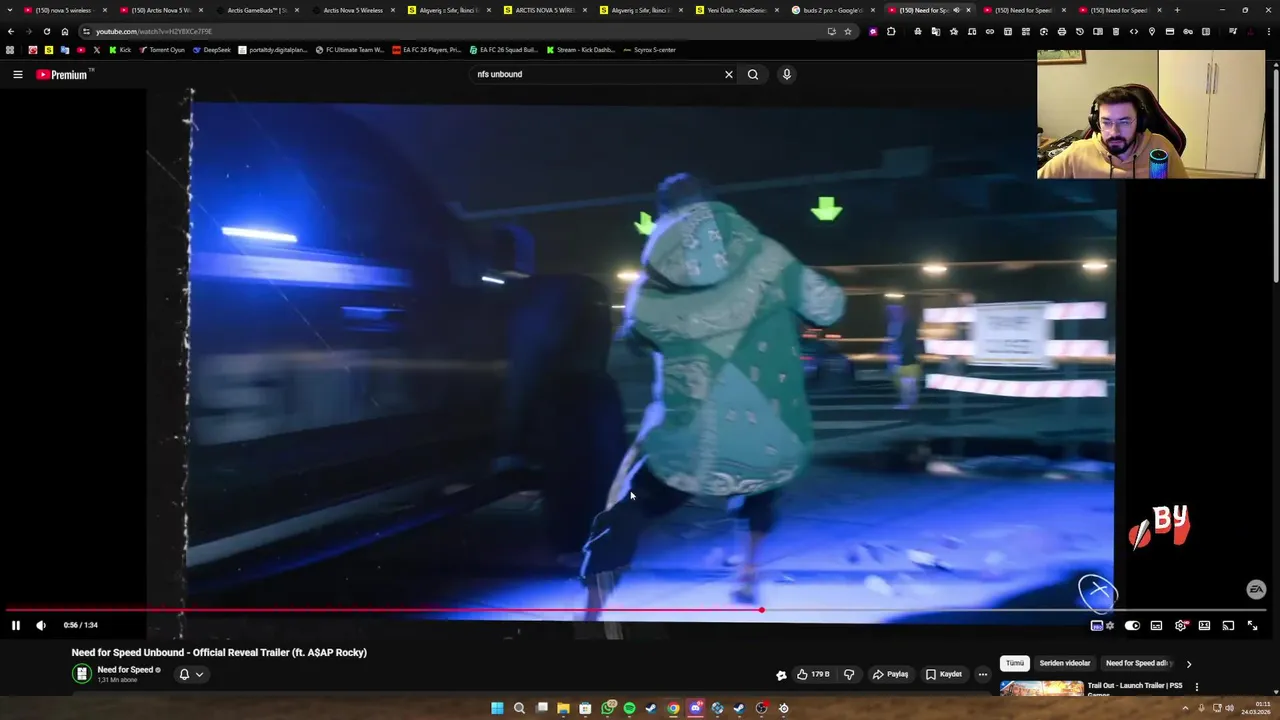This screenshot has height=720, width=1280.
Task: Enter fullscreen mode in the player
Action: [1252, 626]
